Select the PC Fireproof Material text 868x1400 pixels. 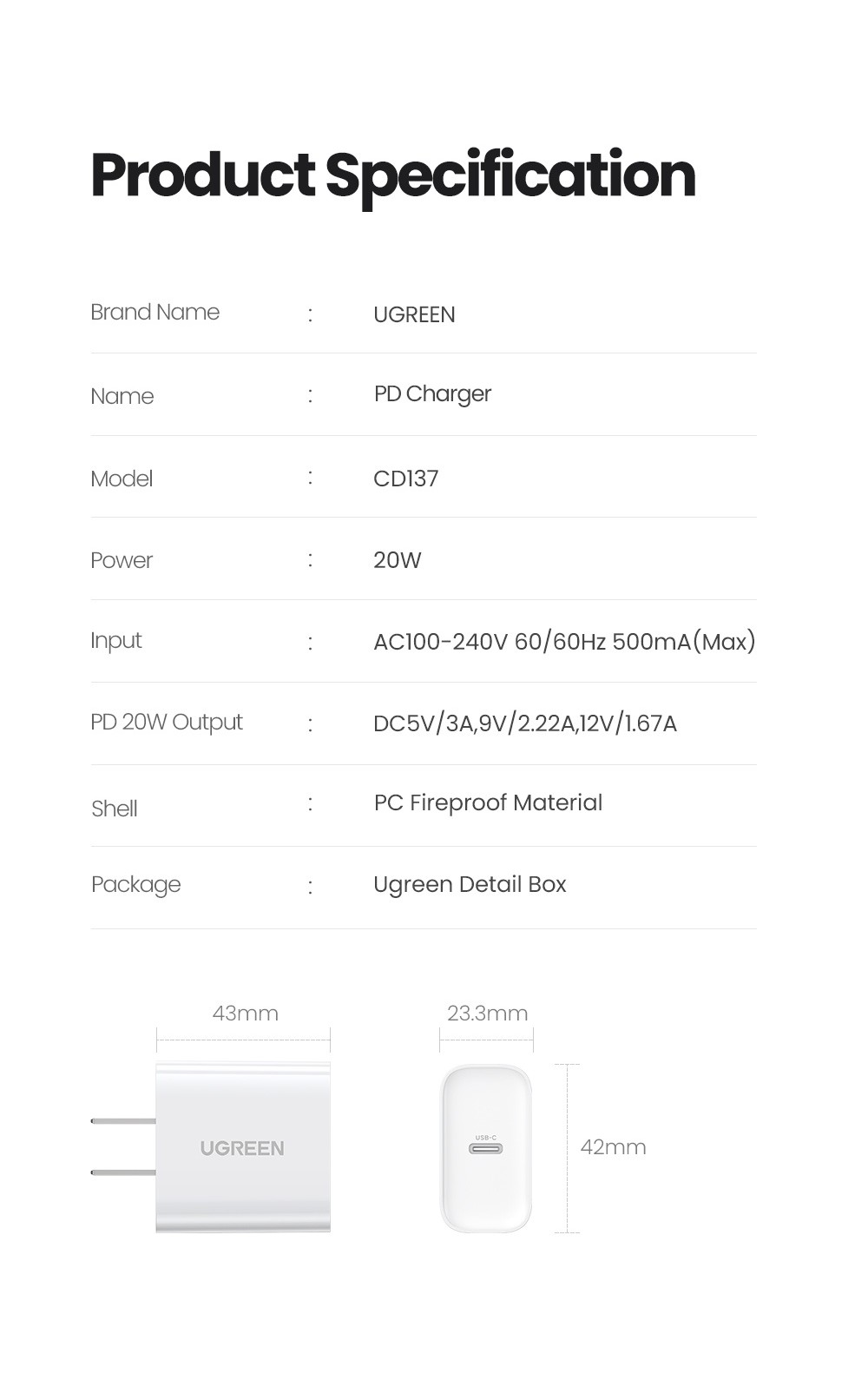click(x=488, y=802)
